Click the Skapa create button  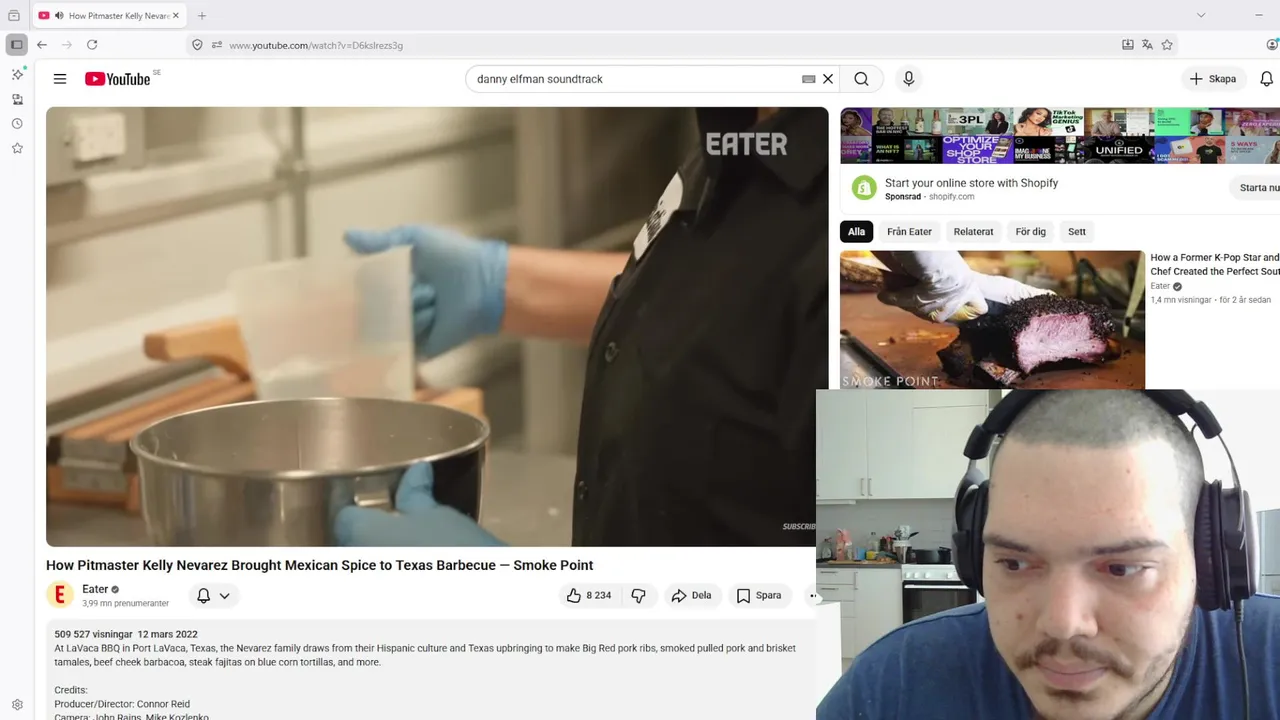[1213, 79]
